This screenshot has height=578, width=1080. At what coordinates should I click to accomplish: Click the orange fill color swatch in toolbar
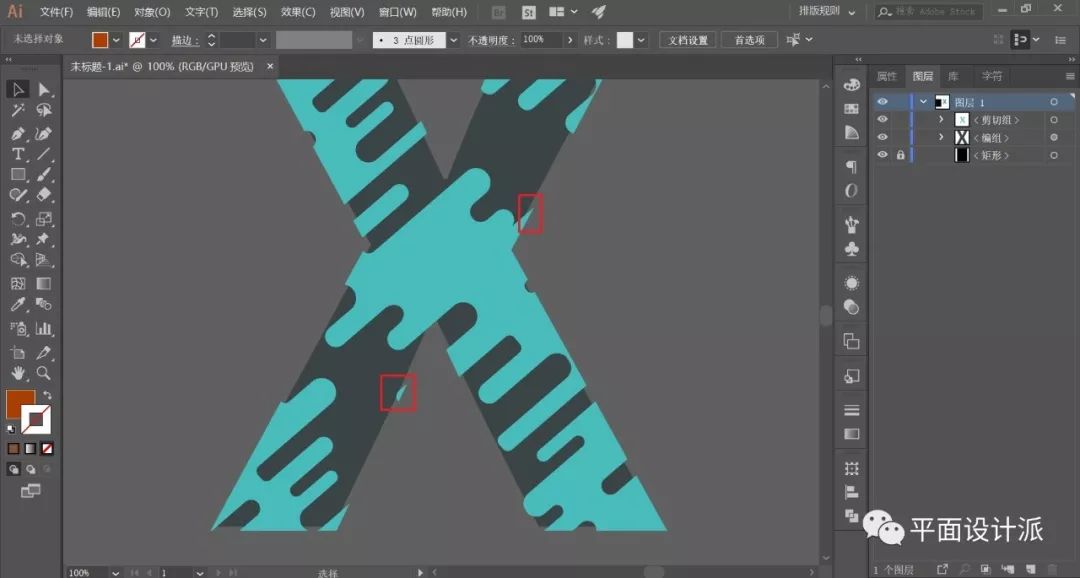[20, 404]
